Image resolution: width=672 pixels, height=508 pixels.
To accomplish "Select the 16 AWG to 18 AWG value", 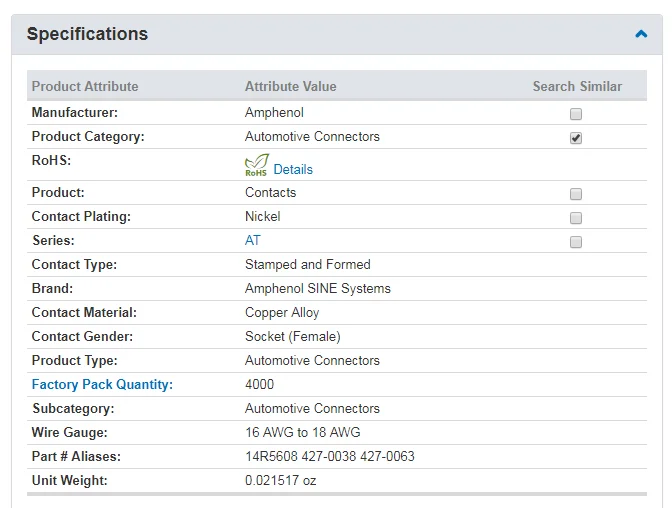I will click(303, 433).
